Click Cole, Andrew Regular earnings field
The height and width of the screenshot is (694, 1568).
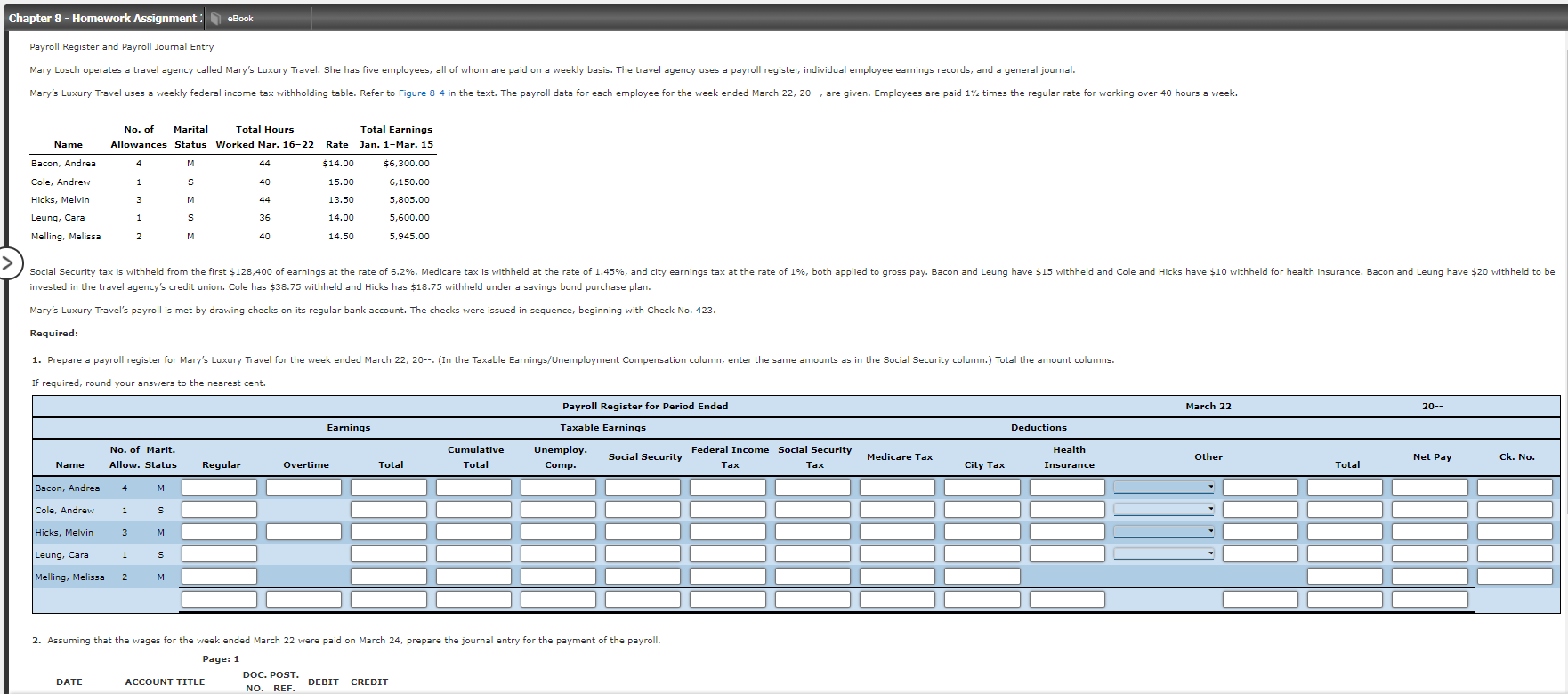point(219,510)
